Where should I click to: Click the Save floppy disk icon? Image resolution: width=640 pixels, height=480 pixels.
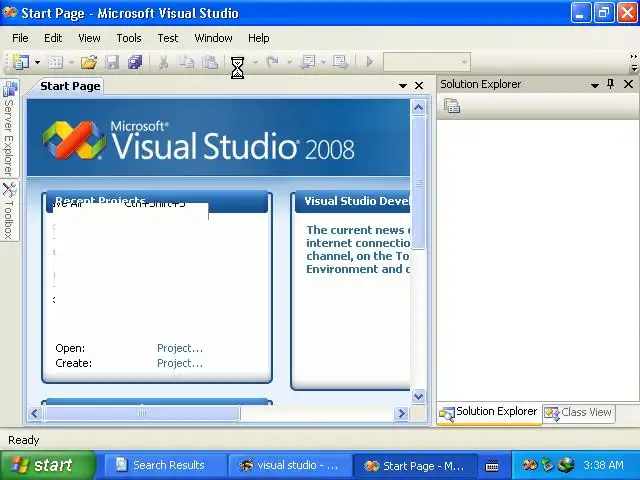pyautogui.click(x=112, y=62)
